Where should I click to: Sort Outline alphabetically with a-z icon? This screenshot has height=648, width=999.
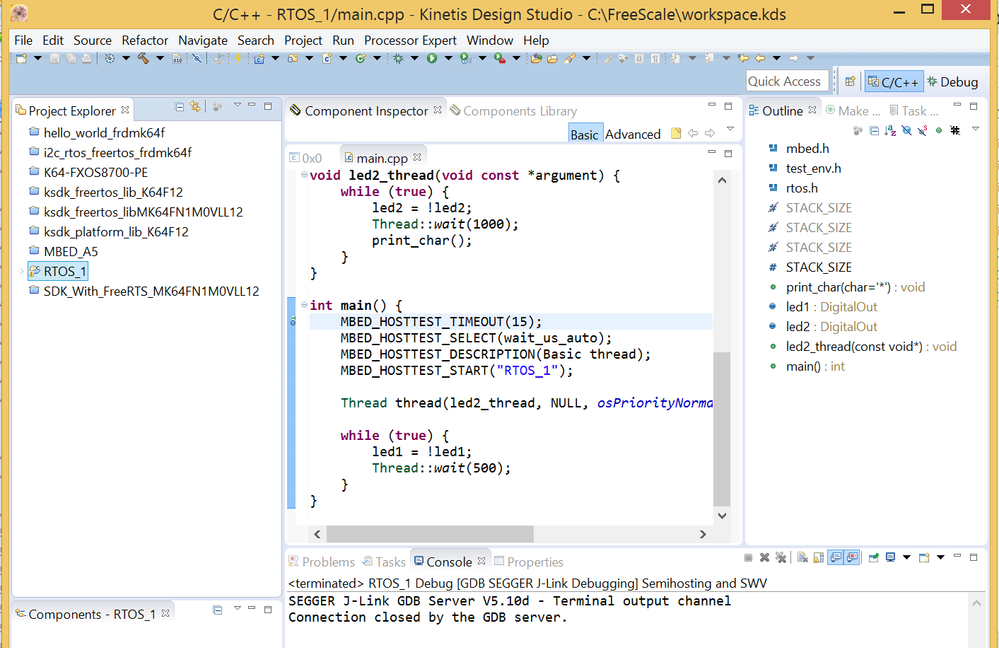click(890, 131)
